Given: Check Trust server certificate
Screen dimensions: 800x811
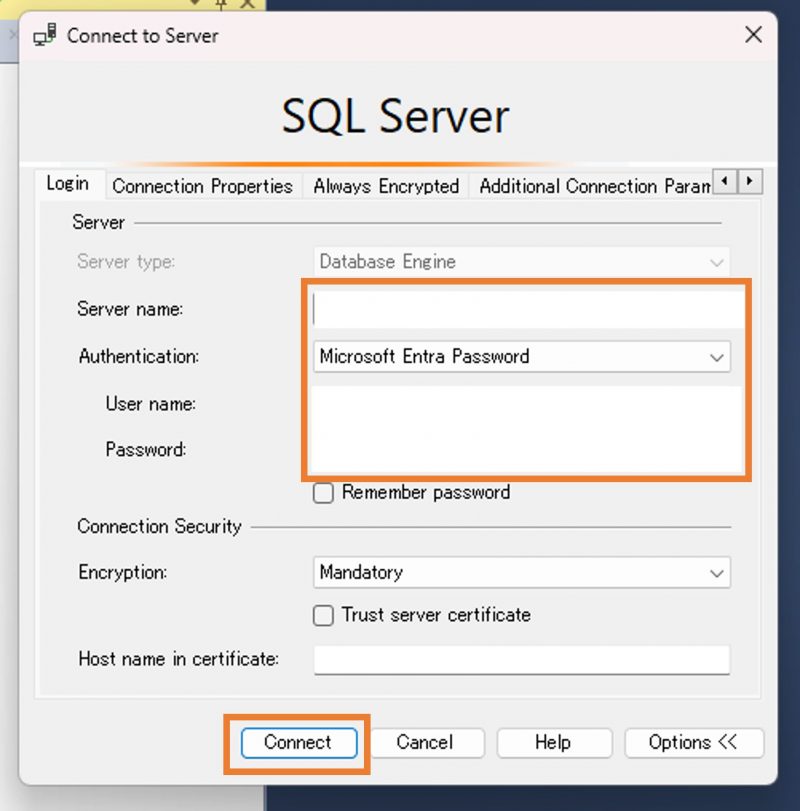Looking at the screenshot, I should (x=323, y=615).
